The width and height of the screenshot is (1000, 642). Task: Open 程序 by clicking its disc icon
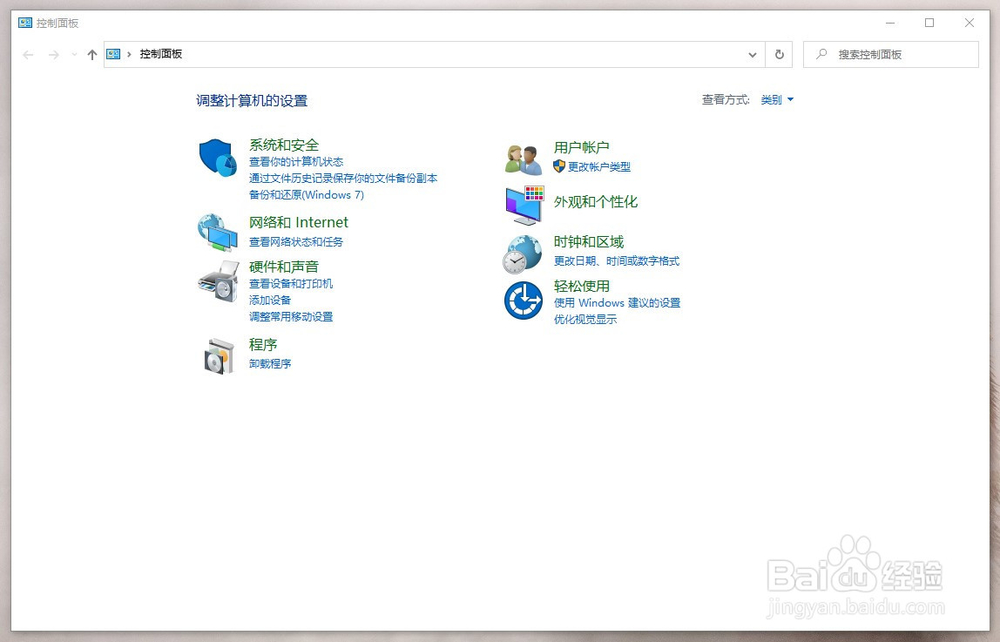pos(218,355)
